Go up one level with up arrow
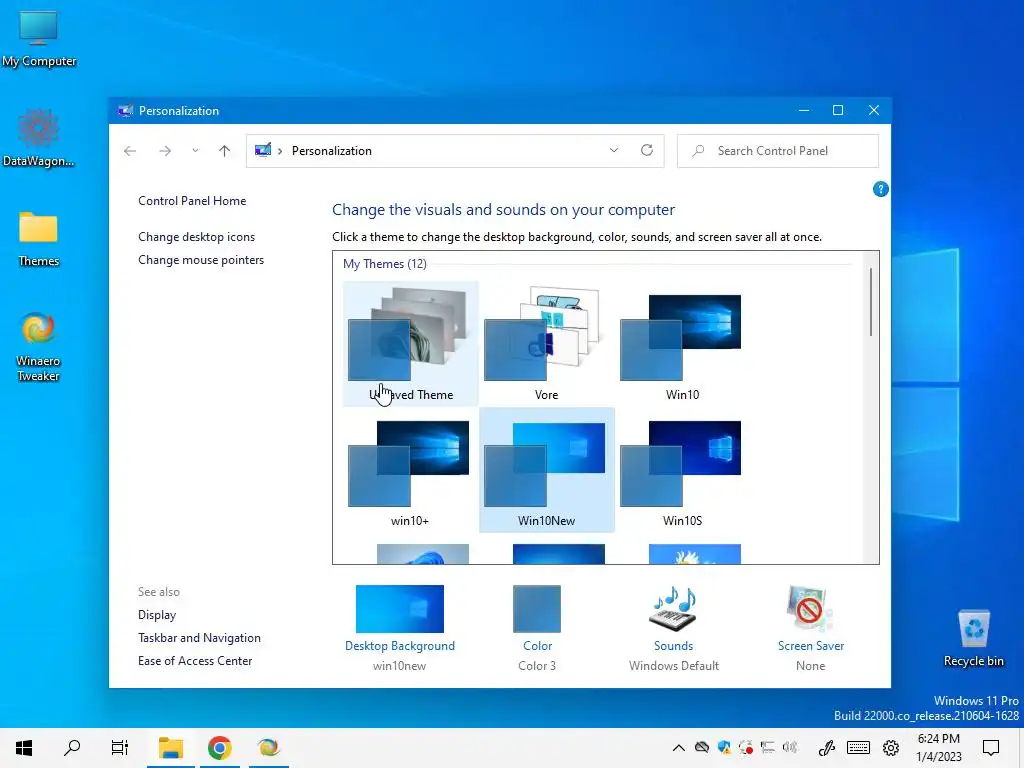 [225, 151]
